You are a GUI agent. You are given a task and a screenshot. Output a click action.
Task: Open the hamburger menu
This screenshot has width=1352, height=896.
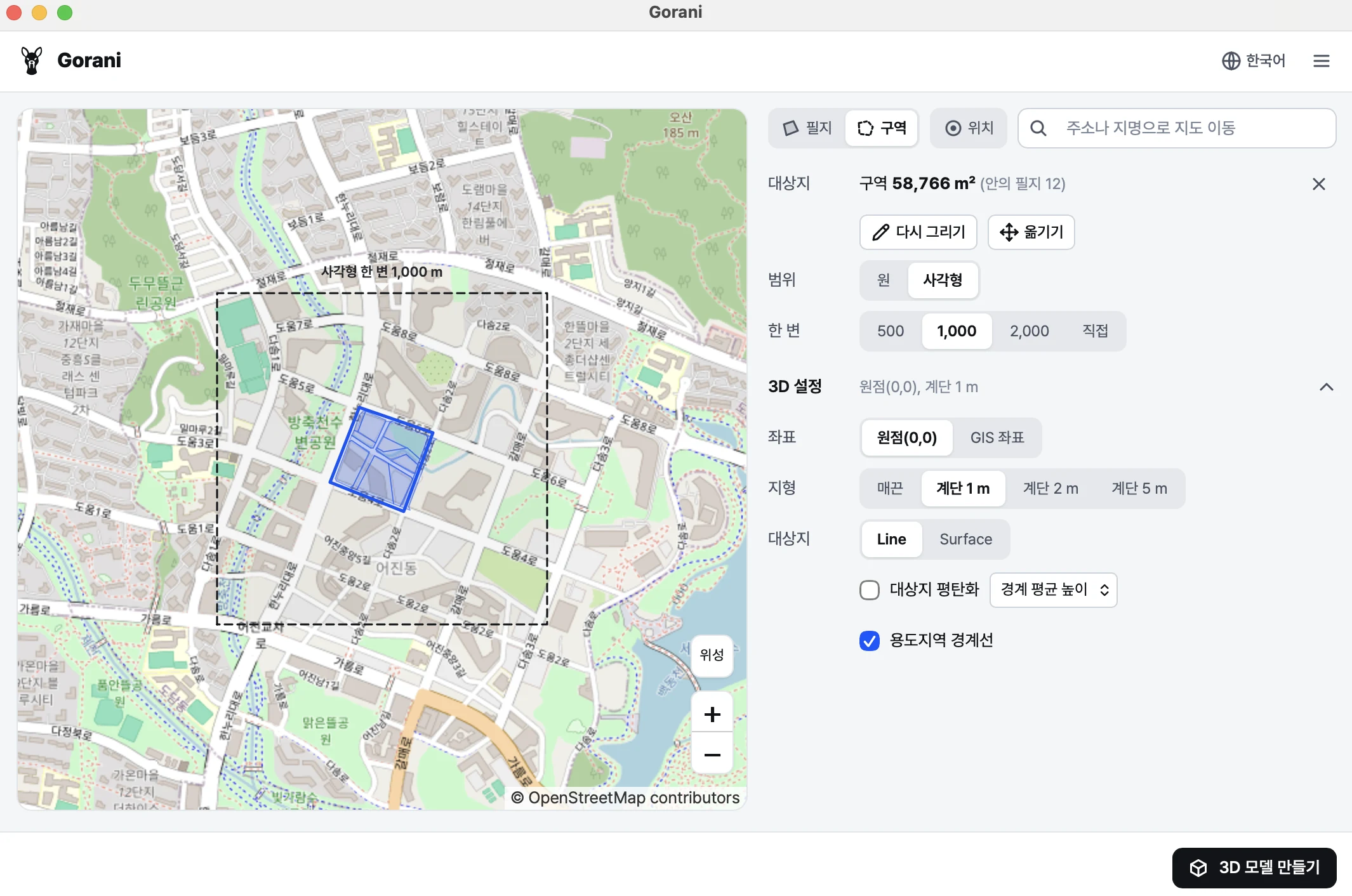1322,60
